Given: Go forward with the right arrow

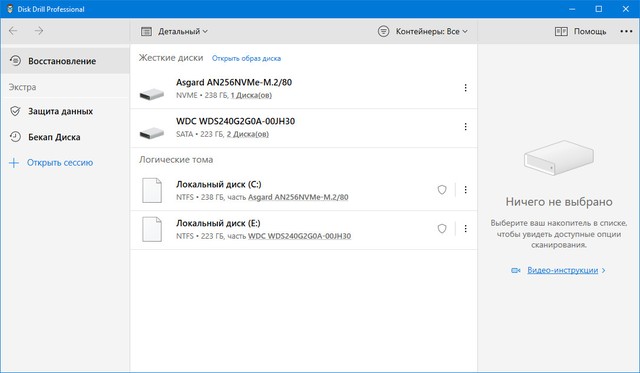Looking at the screenshot, I should [x=39, y=31].
